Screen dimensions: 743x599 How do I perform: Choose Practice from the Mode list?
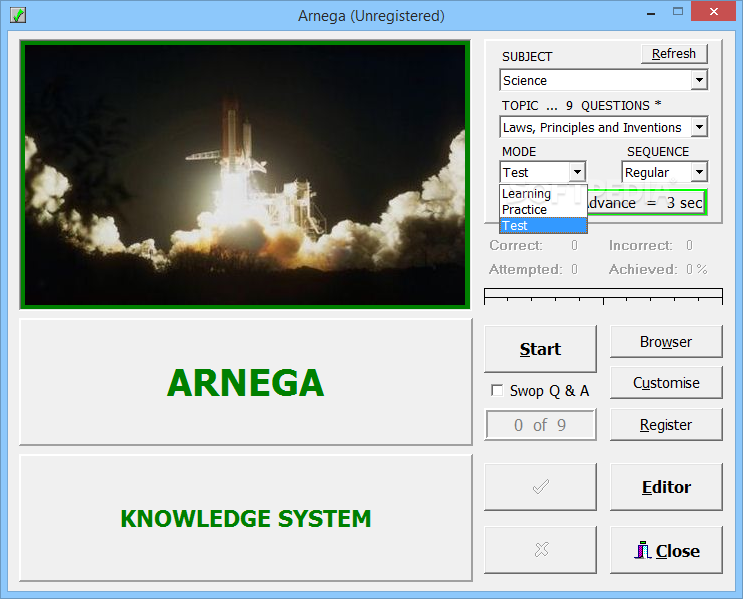[544, 209]
